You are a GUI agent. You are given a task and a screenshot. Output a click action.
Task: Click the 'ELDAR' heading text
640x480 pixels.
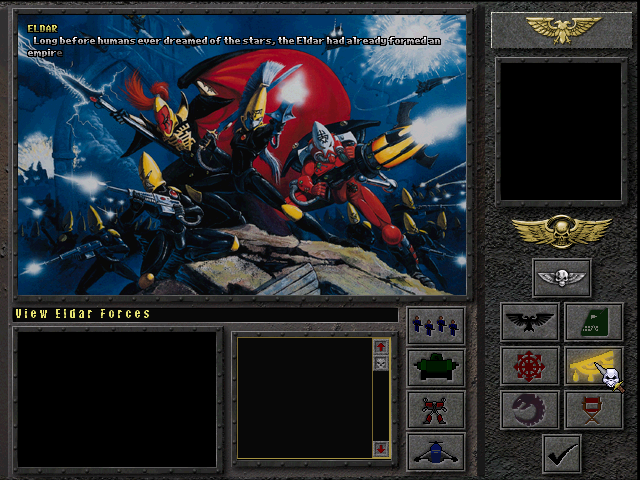[42, 29]
